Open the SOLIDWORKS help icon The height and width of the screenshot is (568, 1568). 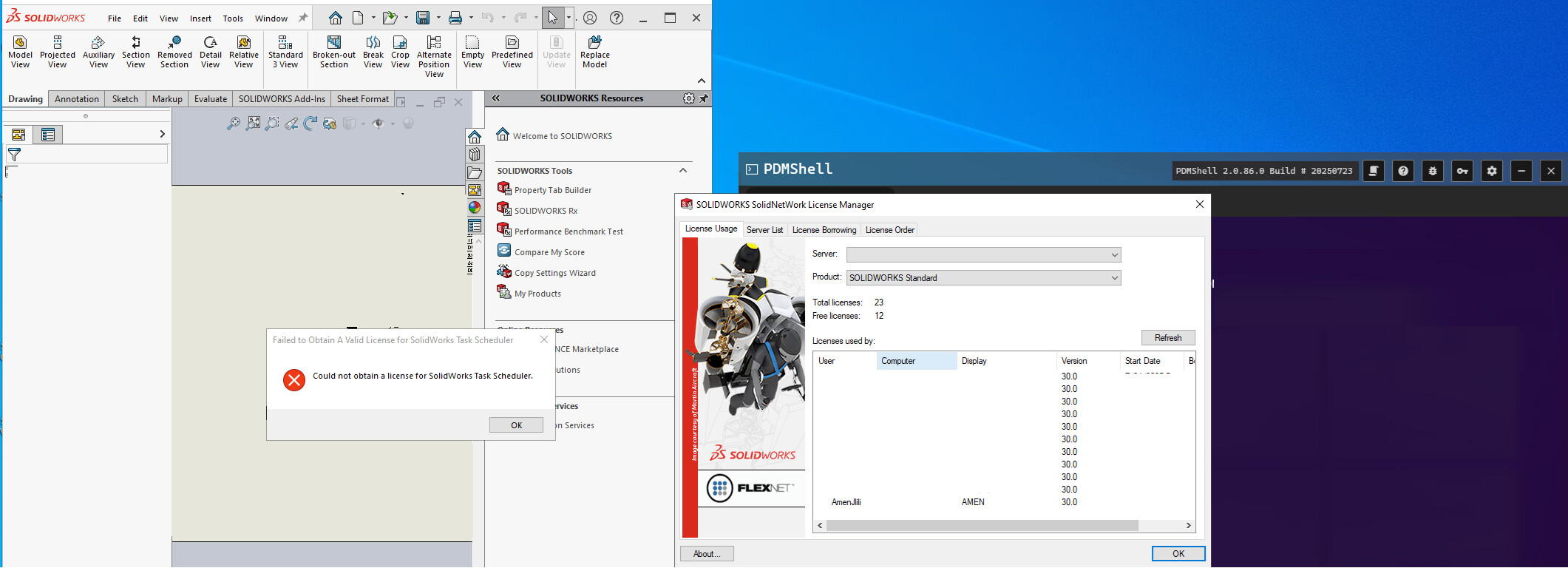617,18
